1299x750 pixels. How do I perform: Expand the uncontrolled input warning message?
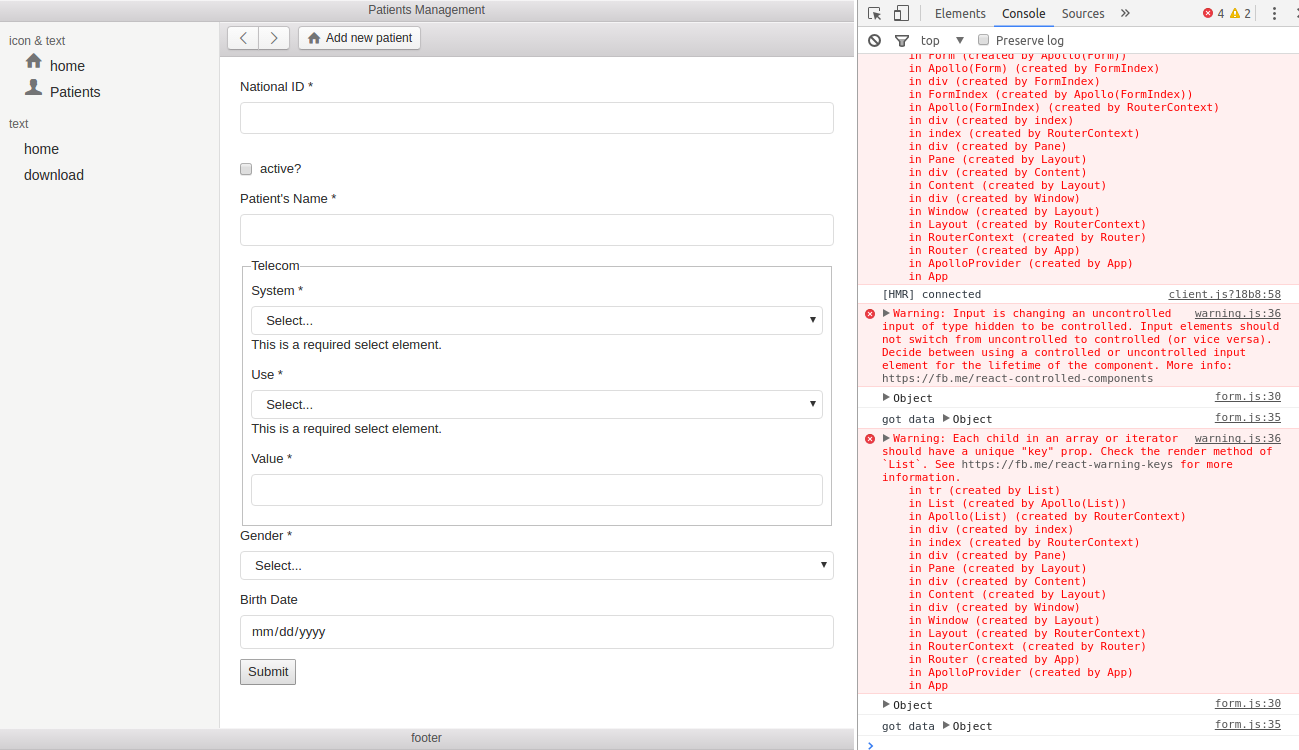(886, 313)
